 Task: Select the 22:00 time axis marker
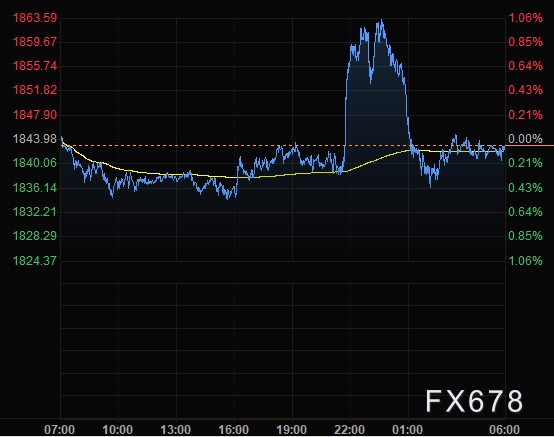(x=349, y=430)
